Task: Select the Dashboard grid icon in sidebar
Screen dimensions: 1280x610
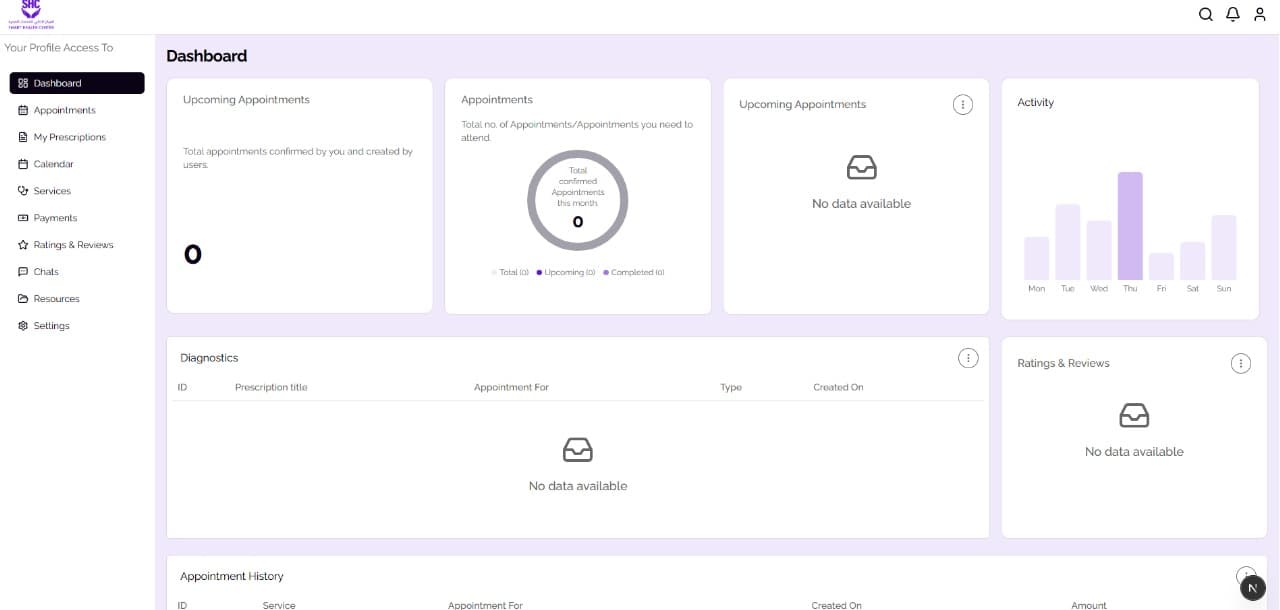Action: (22, 83)
